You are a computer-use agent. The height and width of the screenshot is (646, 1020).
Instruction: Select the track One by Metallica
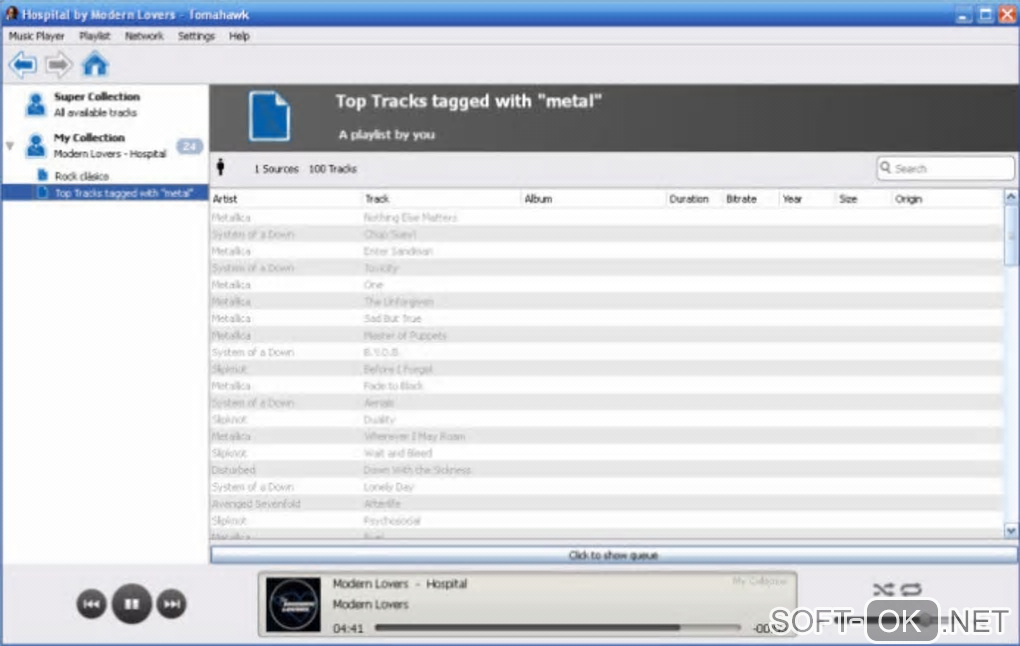373,285
